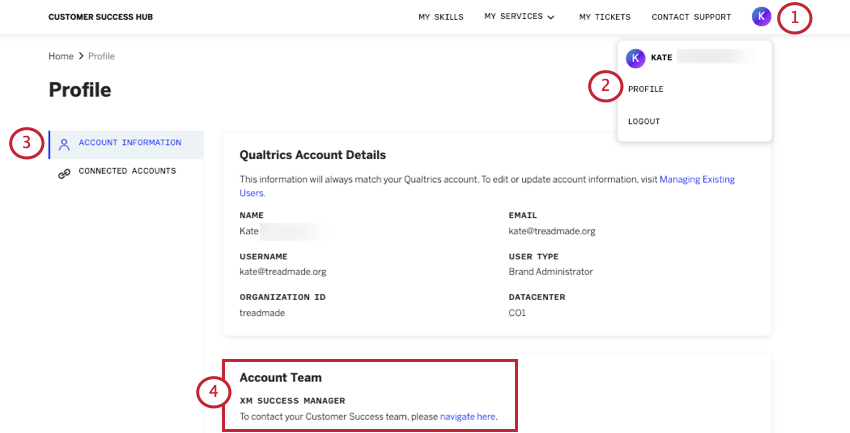Open the My Services menu

(519, 17)
